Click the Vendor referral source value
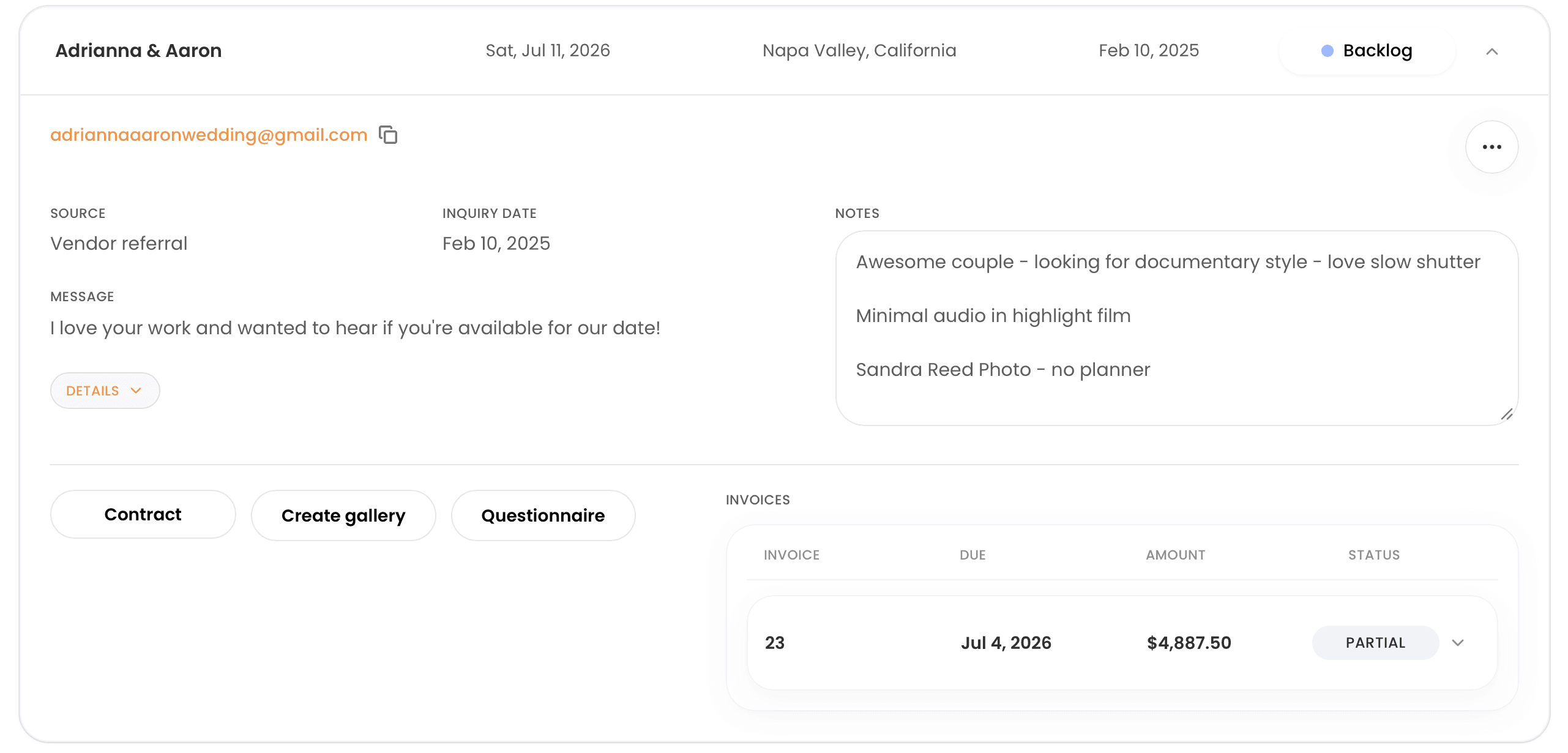1568x753 pixels. click(x=119, y=244)
